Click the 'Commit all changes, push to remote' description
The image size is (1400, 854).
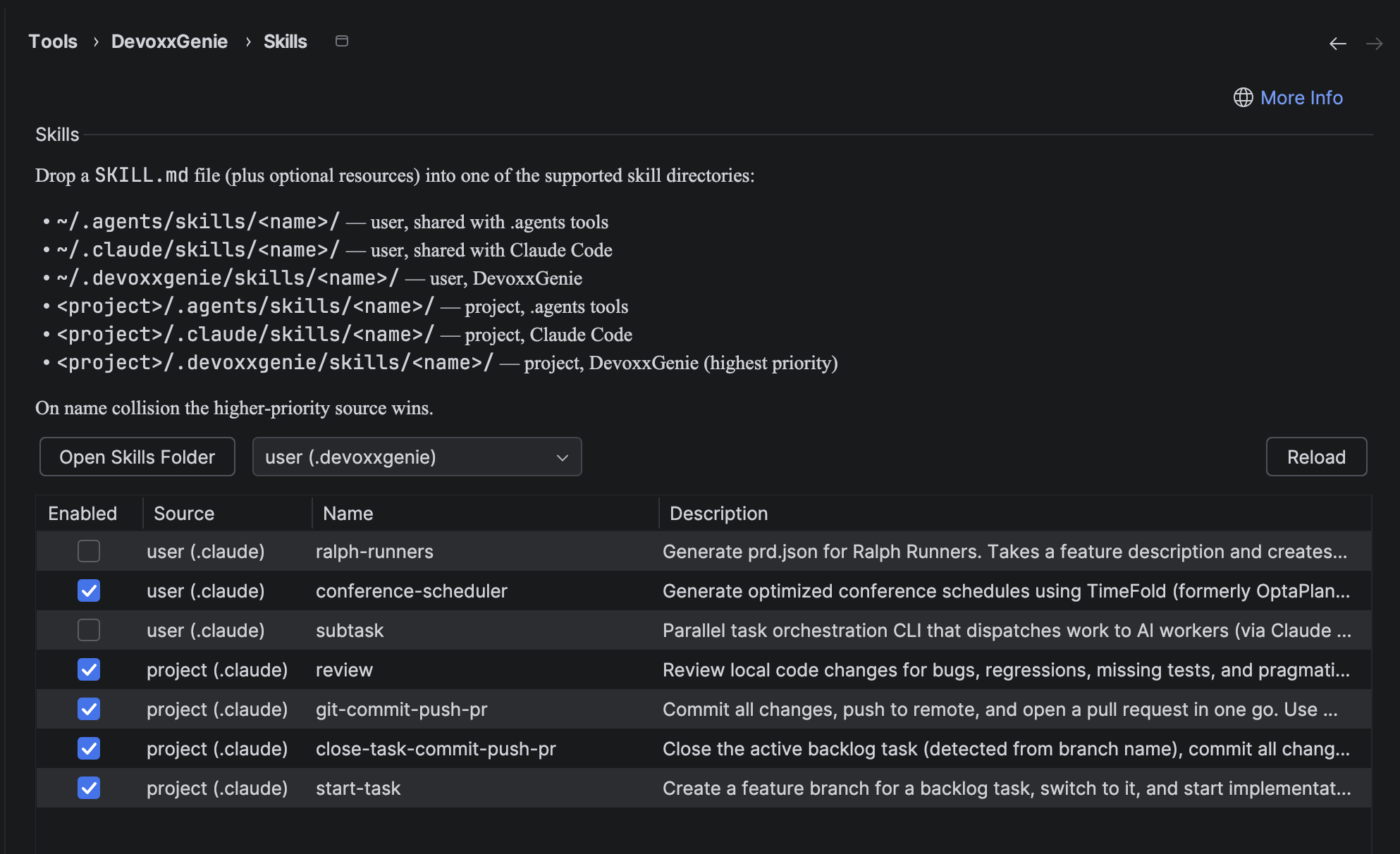click(x=1015, y=709)
